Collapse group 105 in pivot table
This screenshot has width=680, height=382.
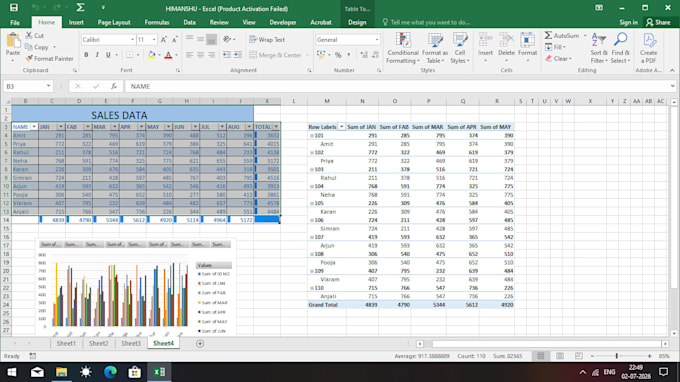coord(311,203)
